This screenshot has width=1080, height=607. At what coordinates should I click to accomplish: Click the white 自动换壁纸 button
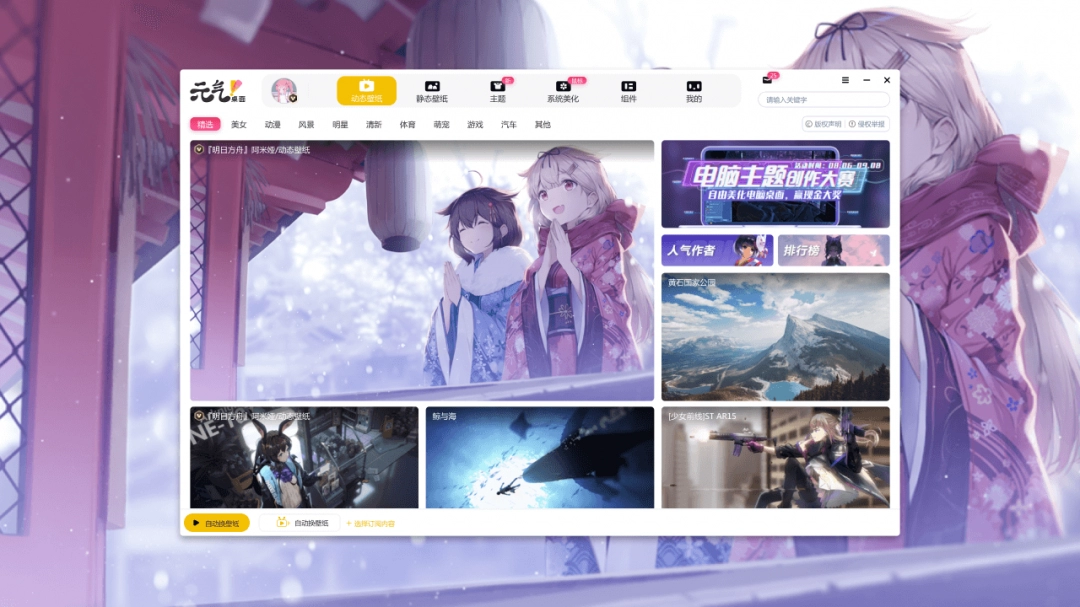coord(302,523)
